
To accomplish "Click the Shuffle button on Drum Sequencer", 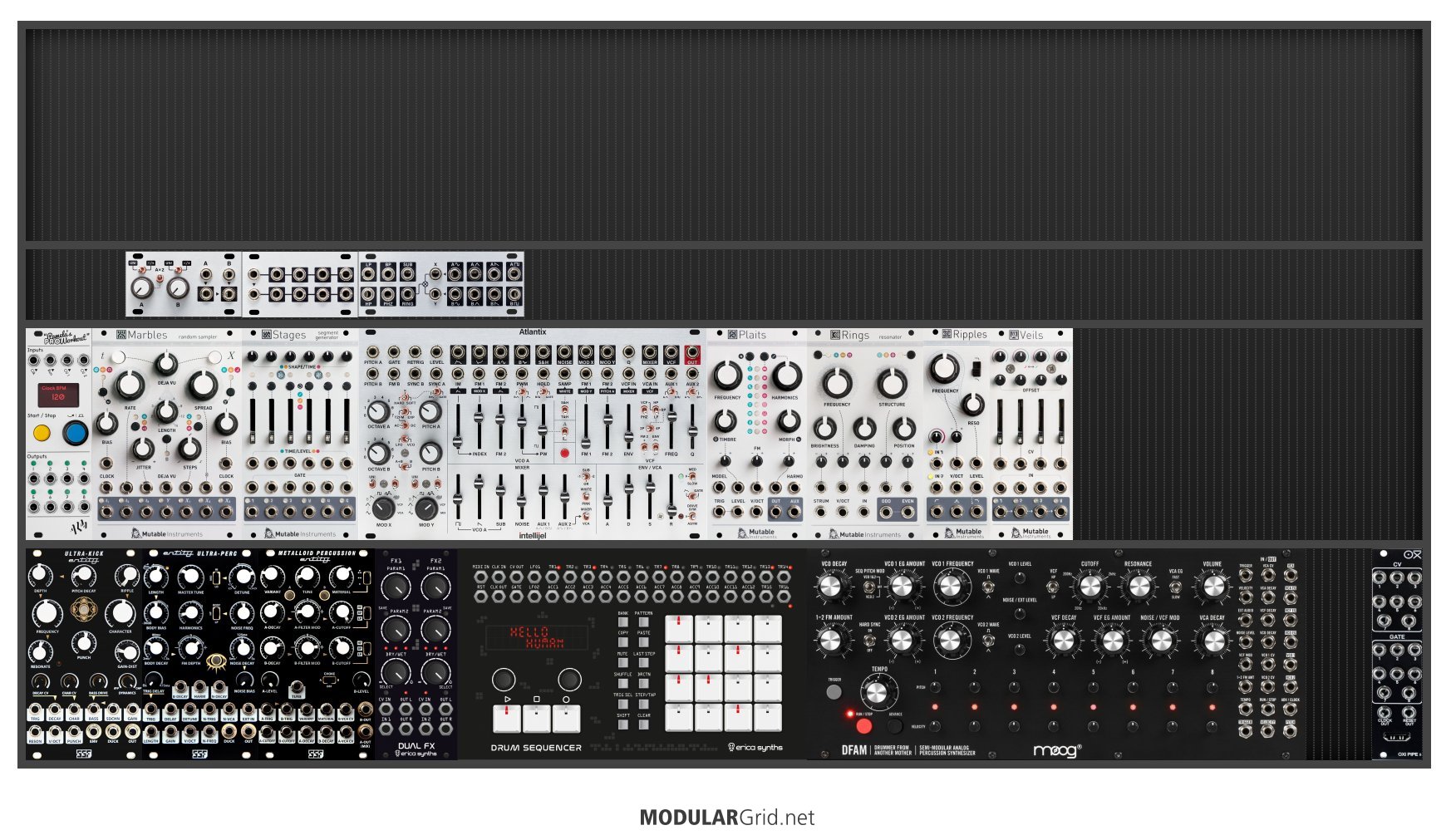I will click(623, 683).
